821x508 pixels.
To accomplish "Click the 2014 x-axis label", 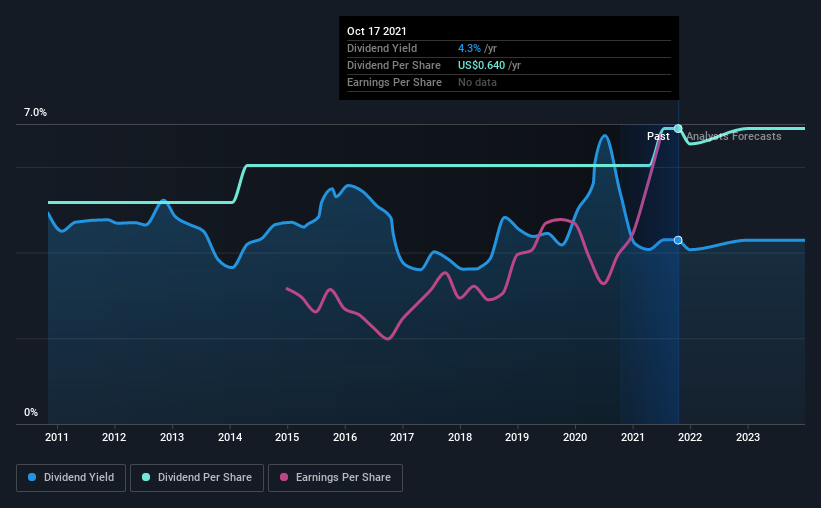I will pyautogui.click(x=230, y=437).
